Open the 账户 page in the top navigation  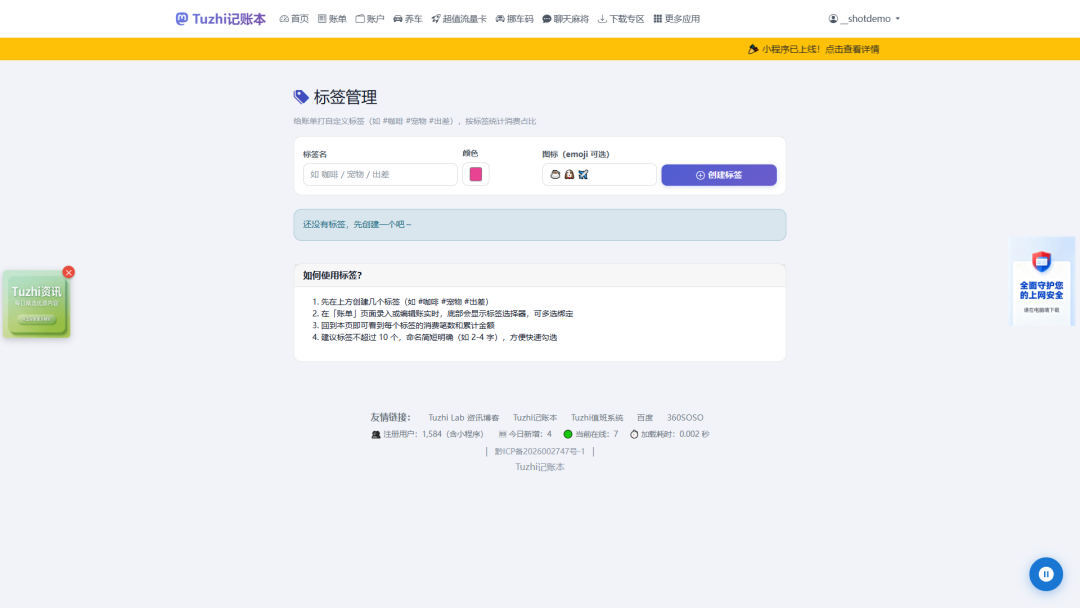tap(370, 19)
